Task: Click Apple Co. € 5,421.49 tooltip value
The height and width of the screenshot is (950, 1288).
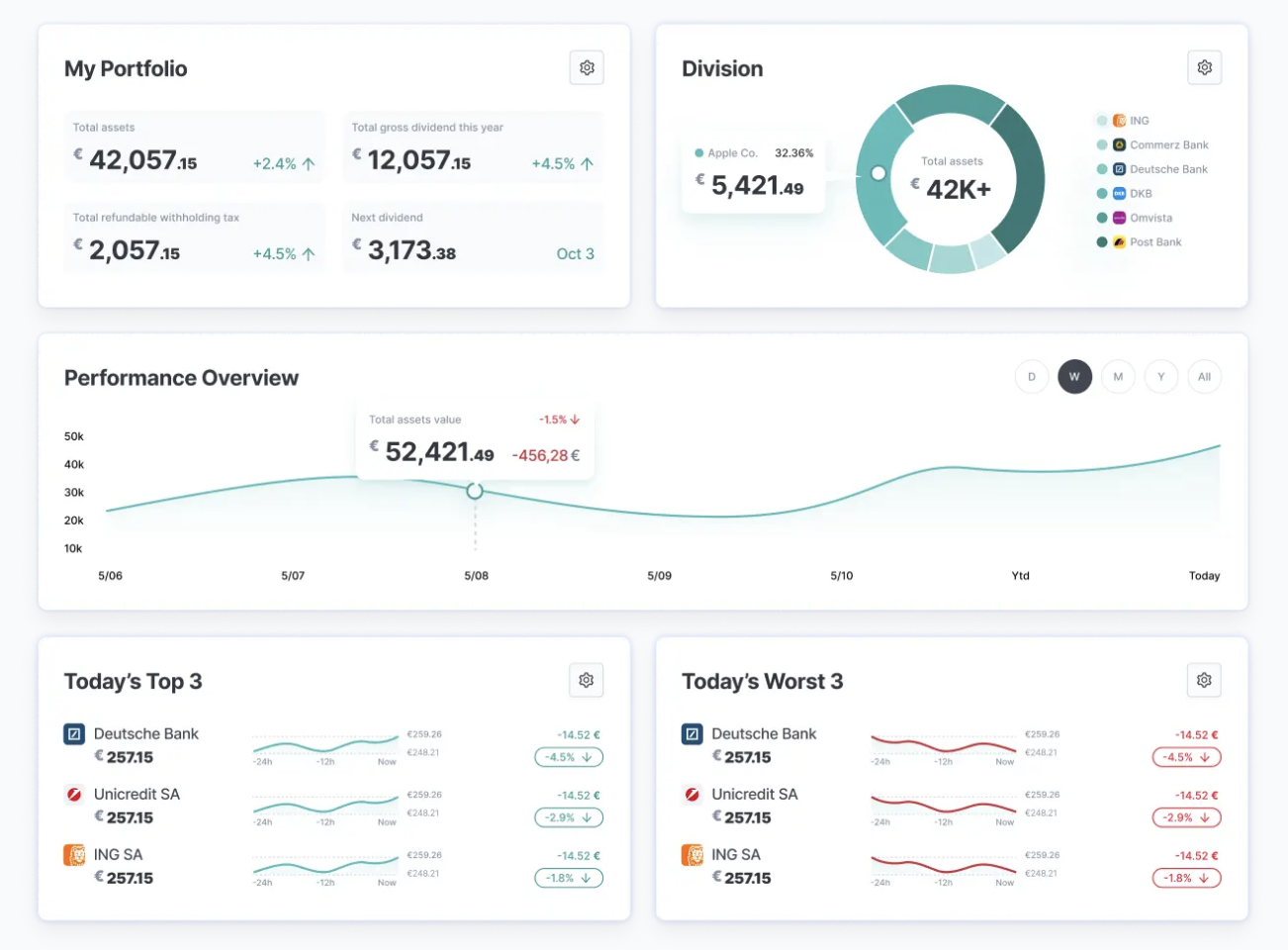Action: pyautogui.click(x=750, y=185)
